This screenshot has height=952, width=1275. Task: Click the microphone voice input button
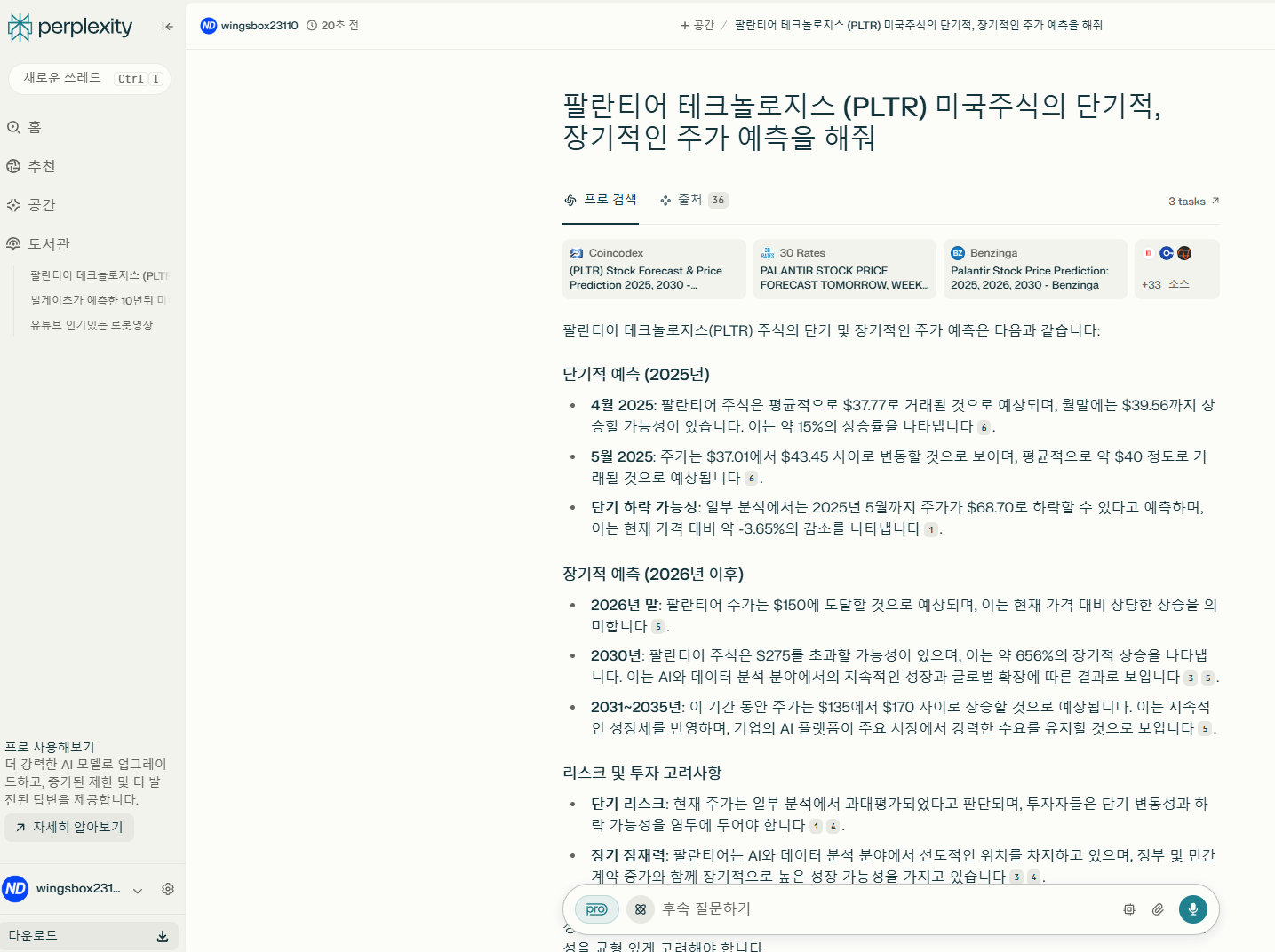tap(1193, 909)
